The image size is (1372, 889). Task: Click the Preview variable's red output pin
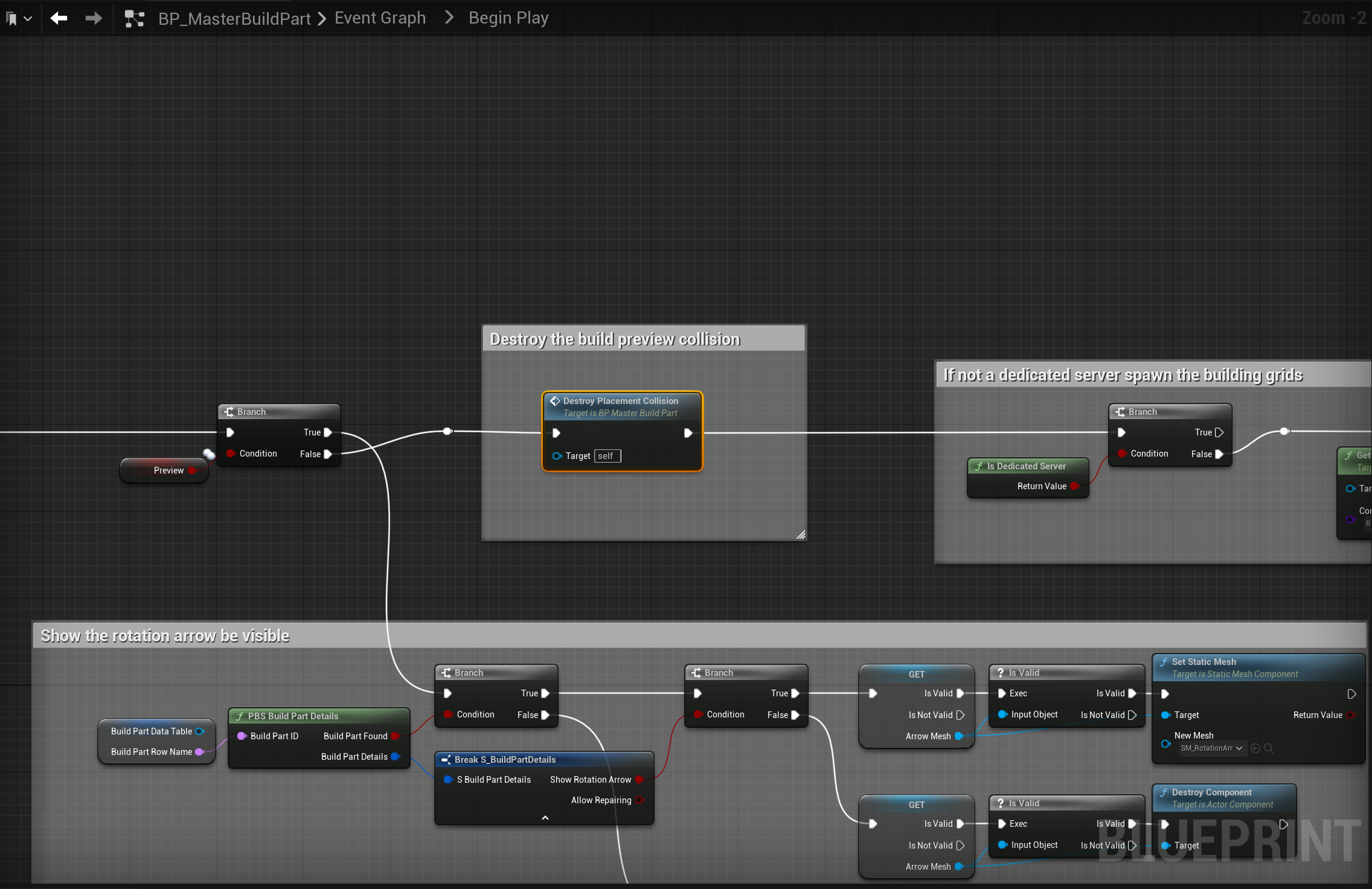[x=192, y=470]
